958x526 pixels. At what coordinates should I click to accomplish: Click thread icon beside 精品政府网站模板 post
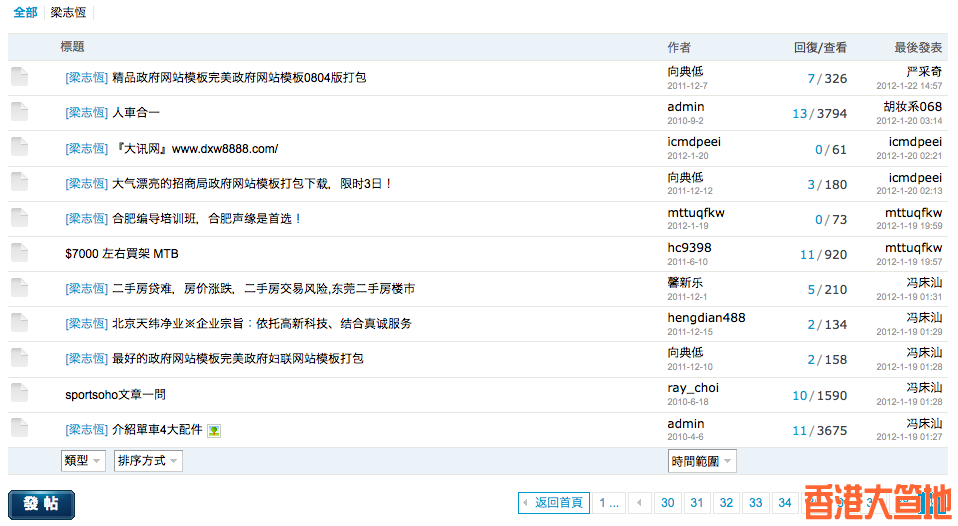(20, 77)
